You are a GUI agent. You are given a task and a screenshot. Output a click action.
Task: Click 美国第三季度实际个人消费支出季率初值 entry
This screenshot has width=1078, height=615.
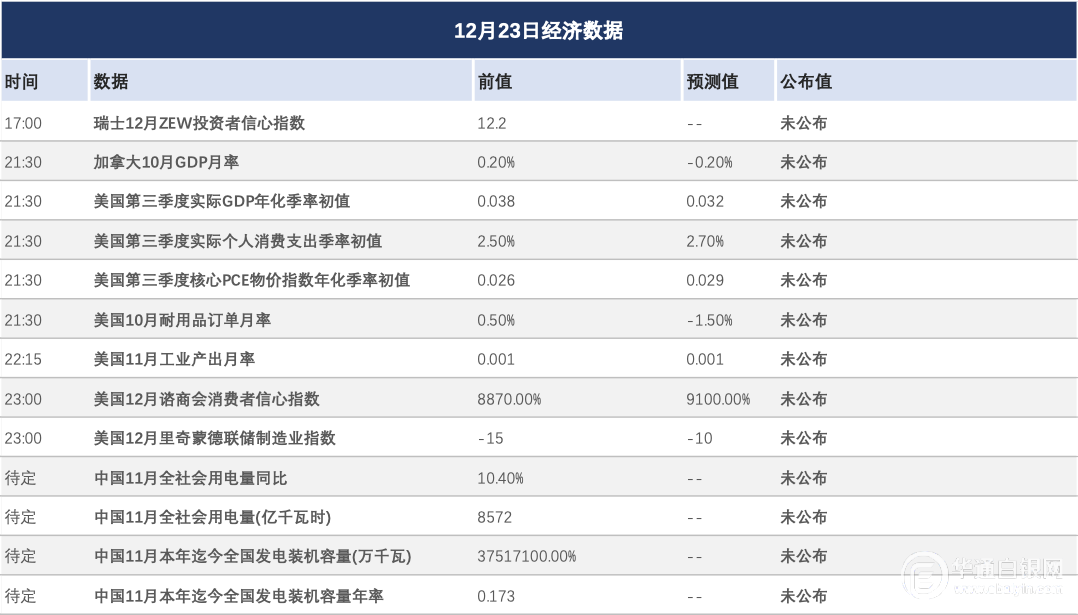(x=238, y=241)
